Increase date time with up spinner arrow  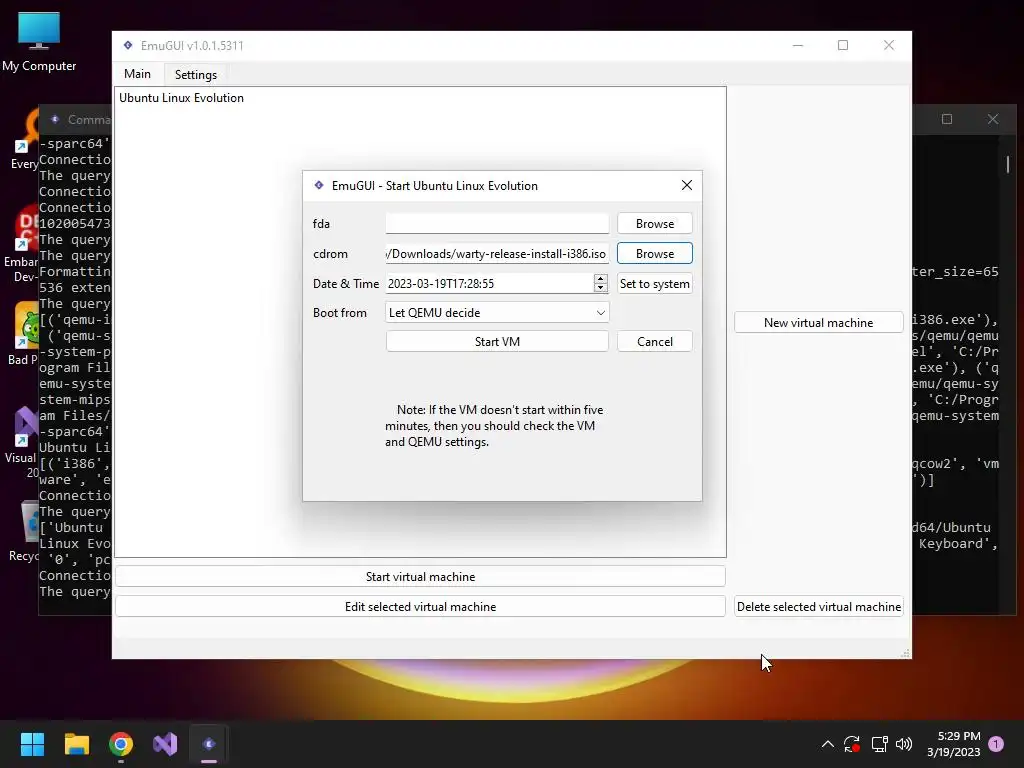[600, 279]
